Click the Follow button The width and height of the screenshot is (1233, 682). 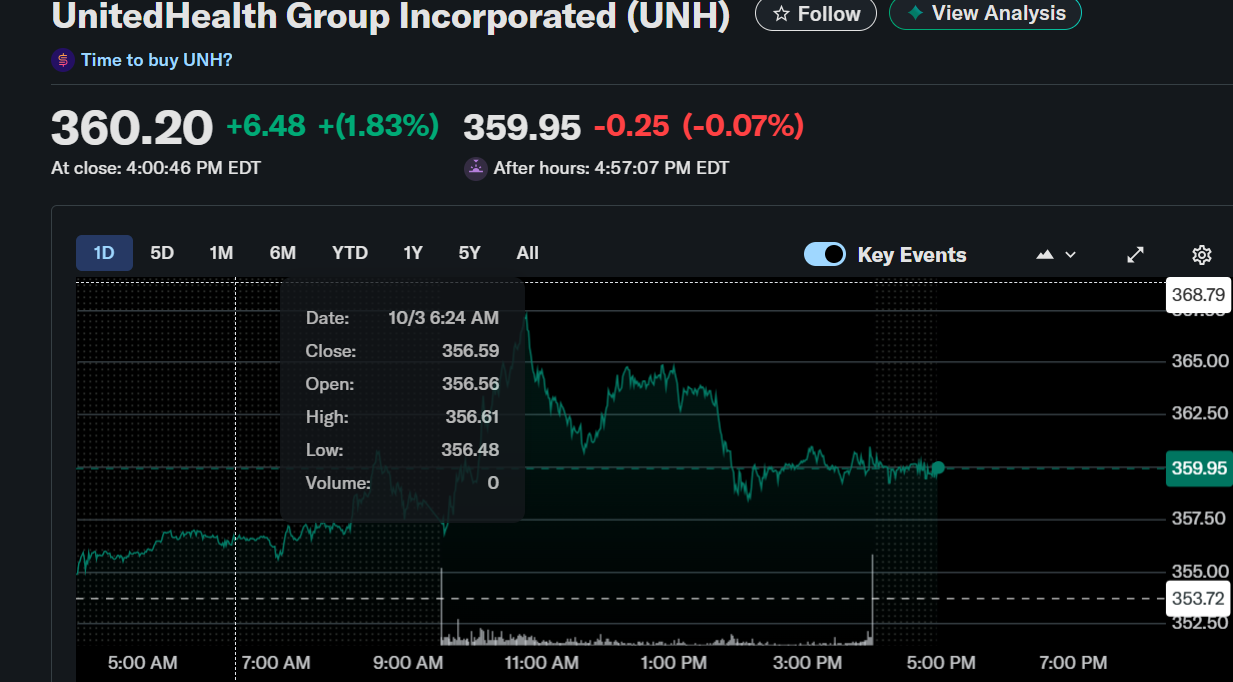[x=816, y=14]
